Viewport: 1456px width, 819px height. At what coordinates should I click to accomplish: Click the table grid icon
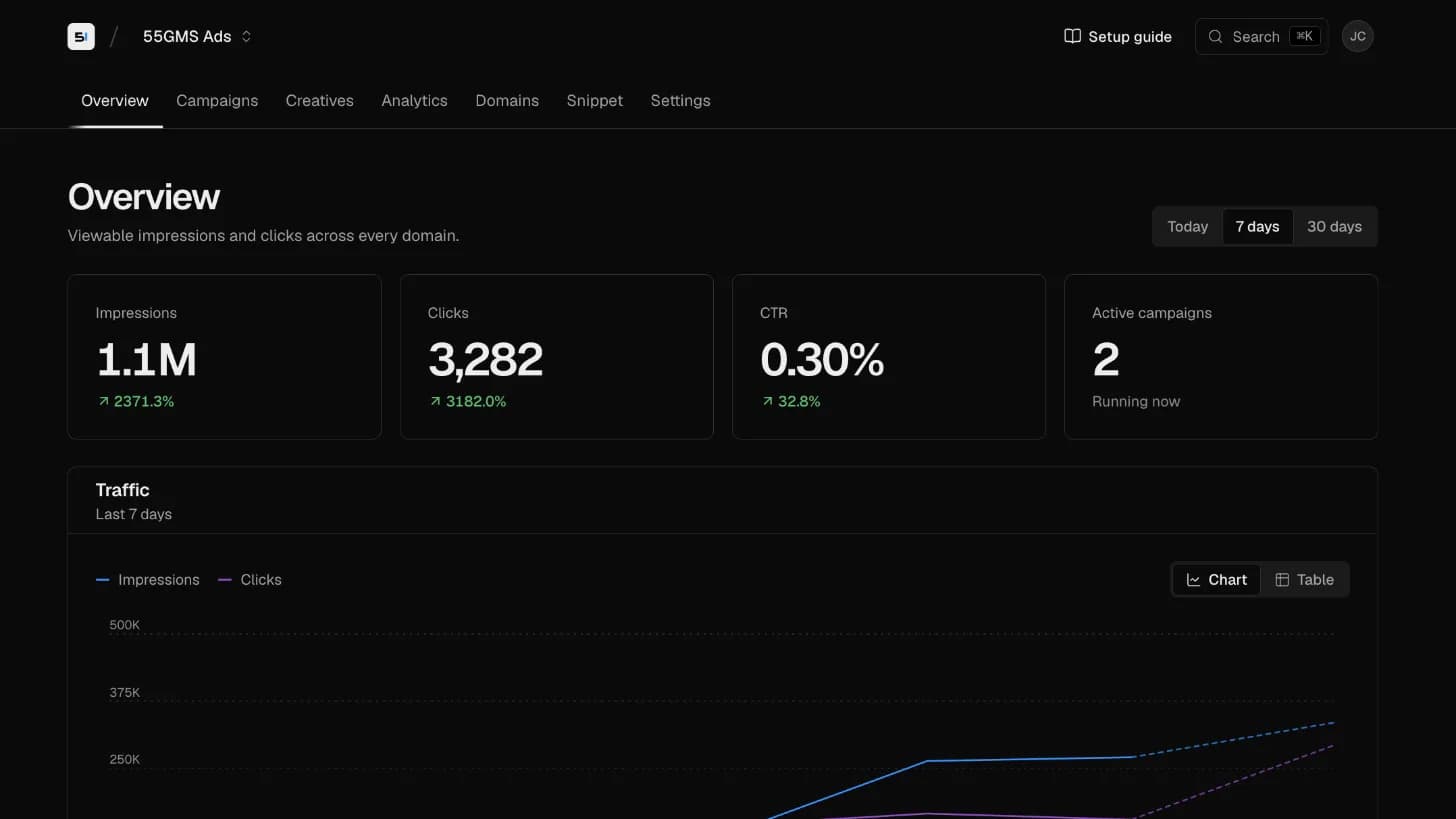pos(1282,580)
